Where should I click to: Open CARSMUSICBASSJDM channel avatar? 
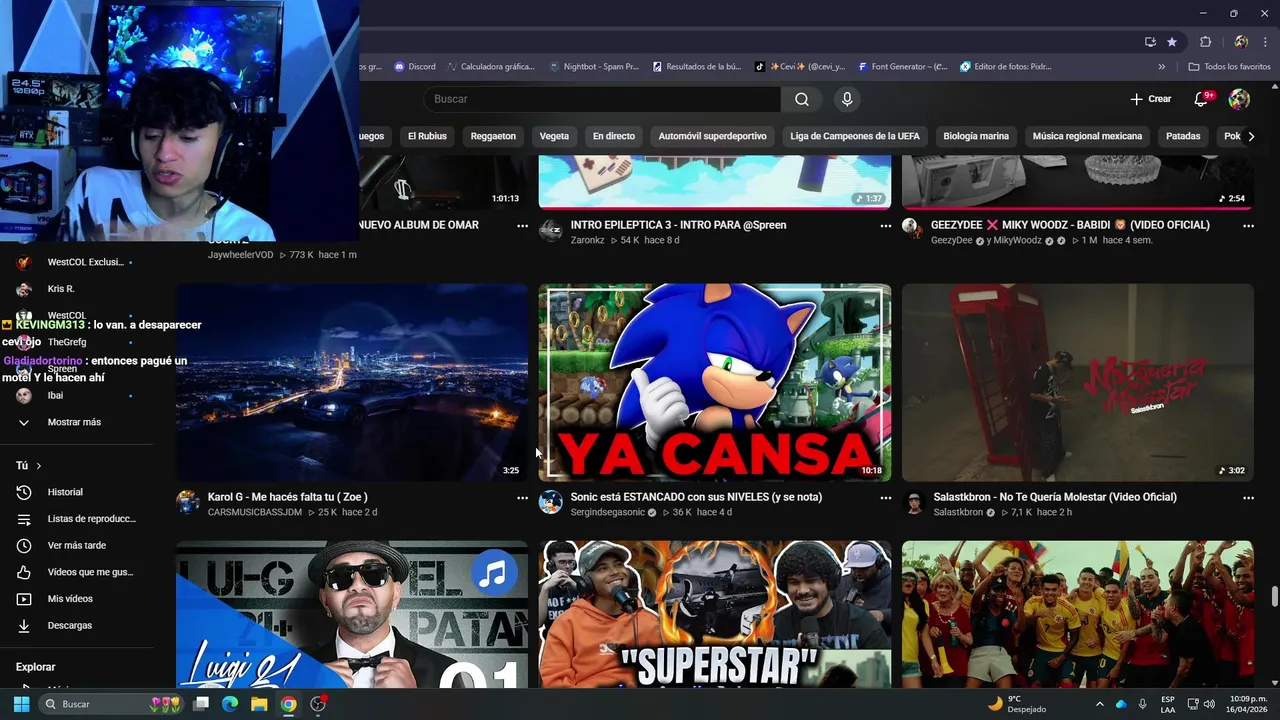188,502
